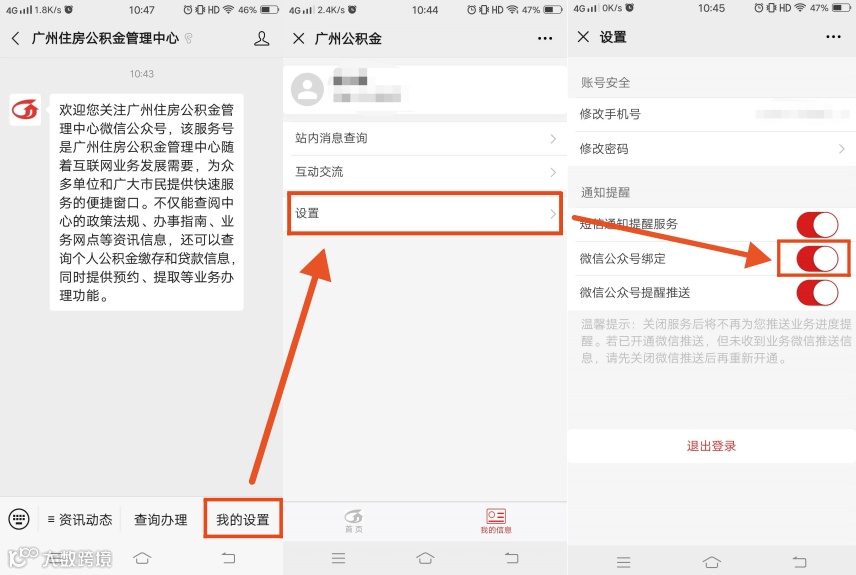Open the 查询办理 menu
Image resolution: width=856 pixels, height=575 pixels.
pyautogui.click(x=160, y=519)
